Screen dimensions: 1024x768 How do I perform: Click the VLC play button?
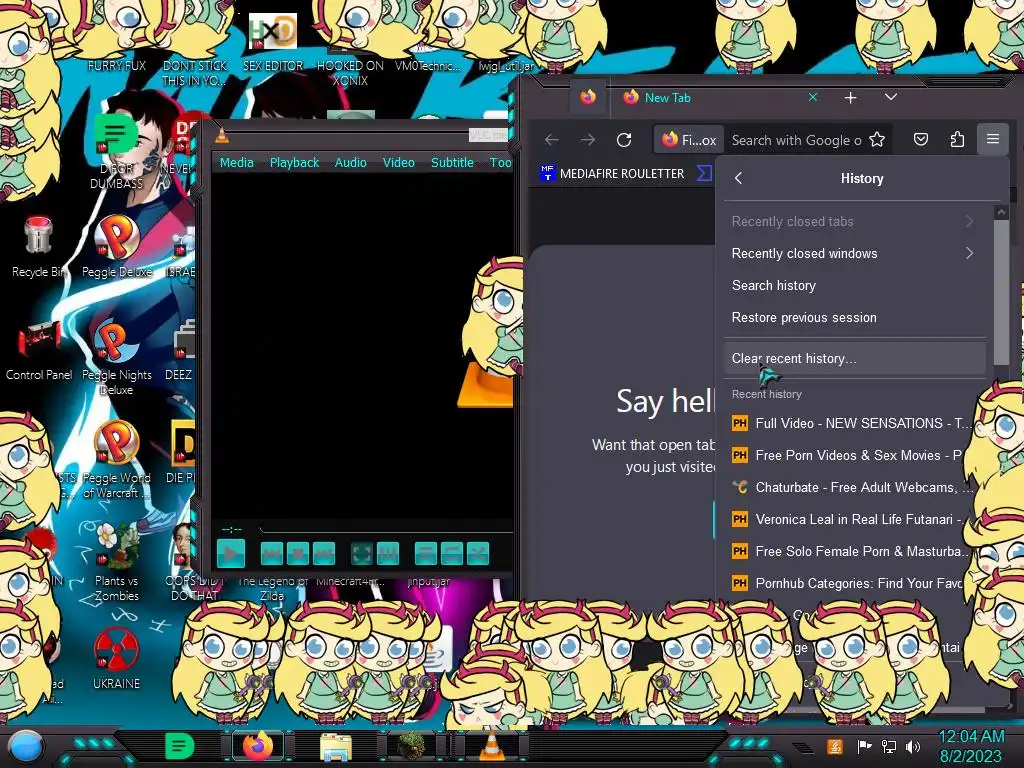pos(231,554)
